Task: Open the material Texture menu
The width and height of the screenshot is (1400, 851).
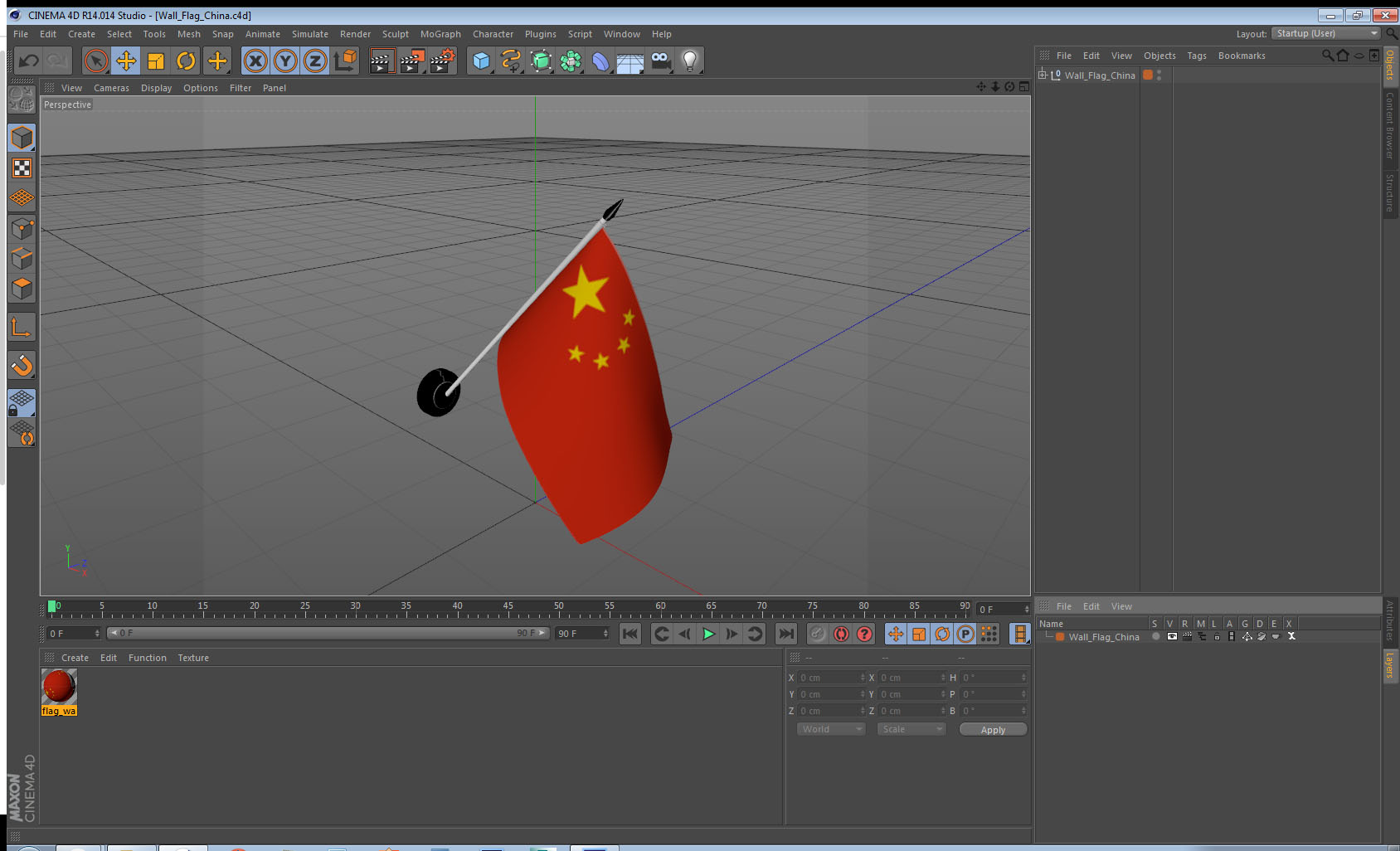Action: 193,658
